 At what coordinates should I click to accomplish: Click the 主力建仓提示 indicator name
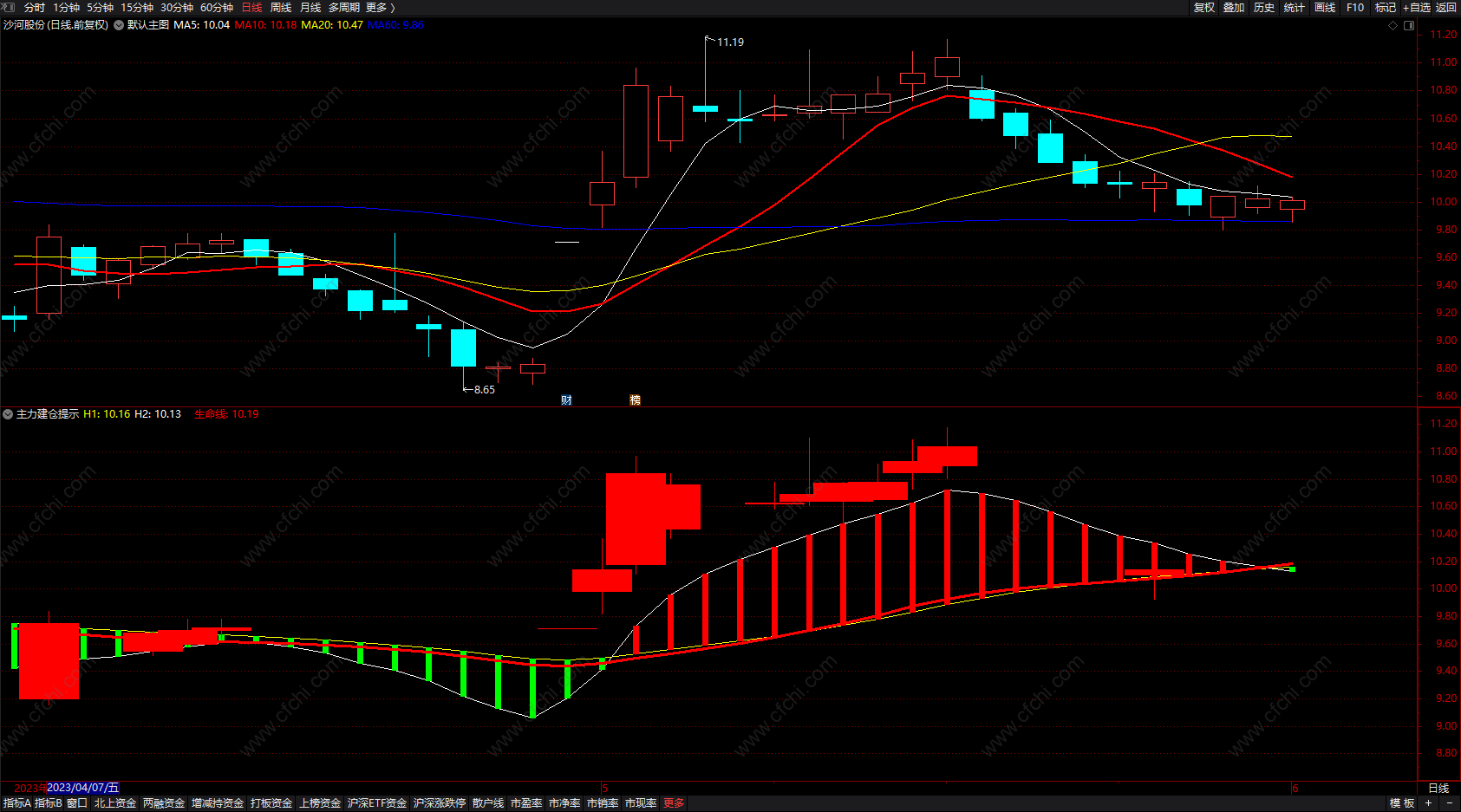click(48, 414)
